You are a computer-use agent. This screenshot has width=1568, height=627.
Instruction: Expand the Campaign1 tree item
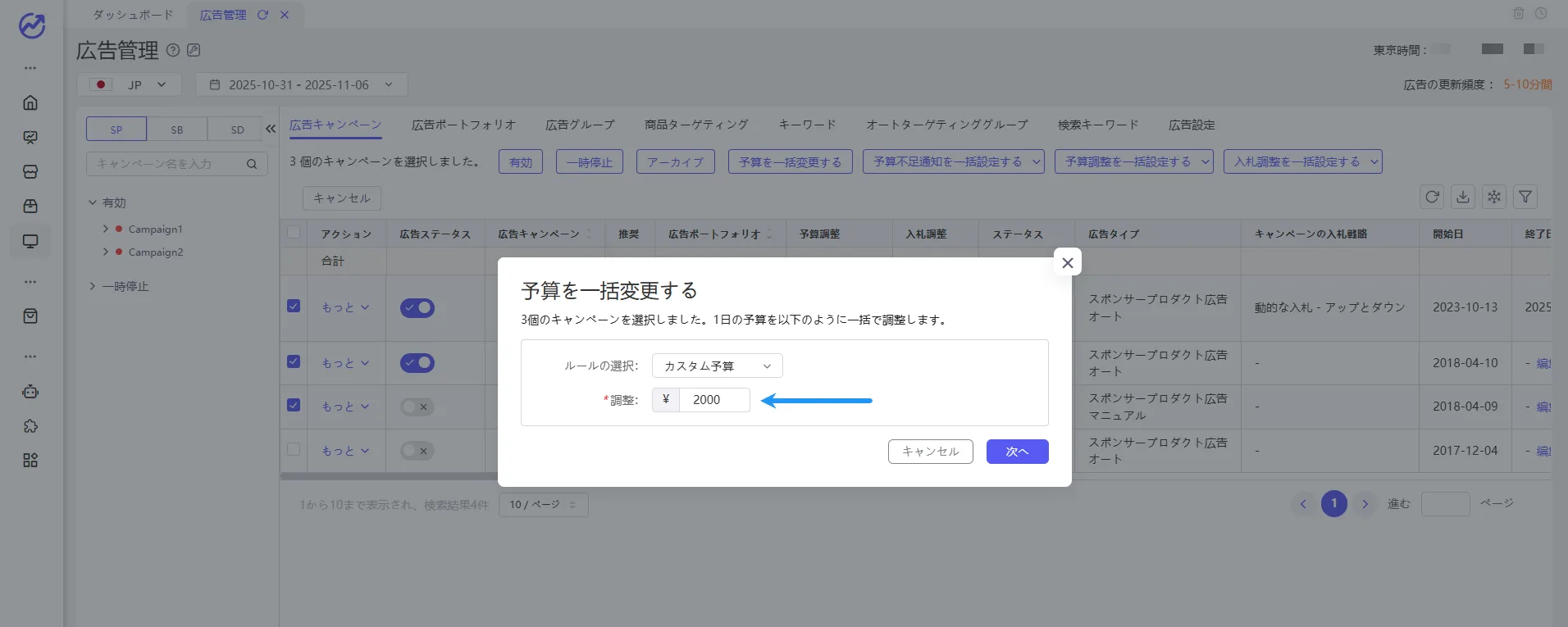(x=106, y=229)
